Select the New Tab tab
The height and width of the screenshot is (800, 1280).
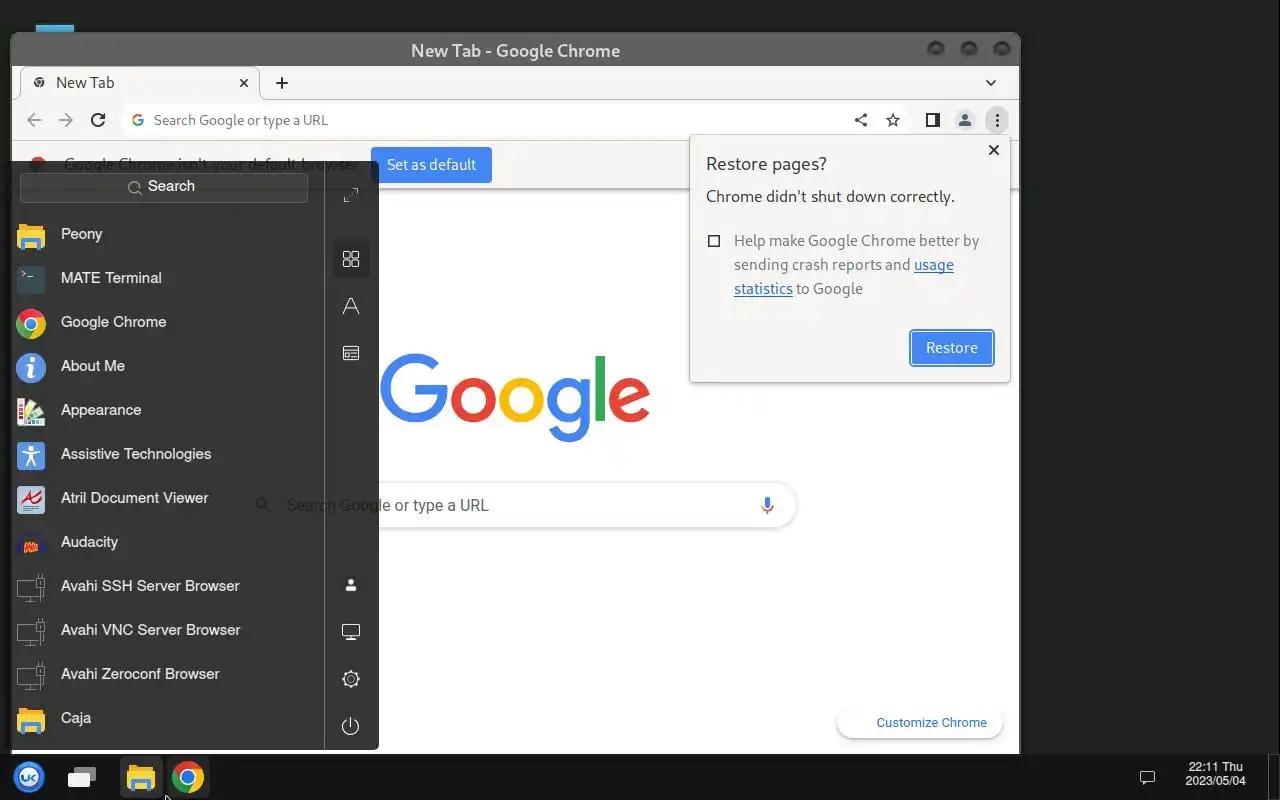tap(140, 83)
